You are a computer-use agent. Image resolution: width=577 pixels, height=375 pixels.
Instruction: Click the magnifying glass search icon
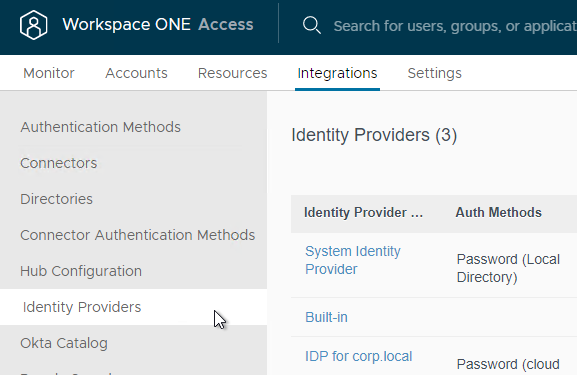(312, 25)
